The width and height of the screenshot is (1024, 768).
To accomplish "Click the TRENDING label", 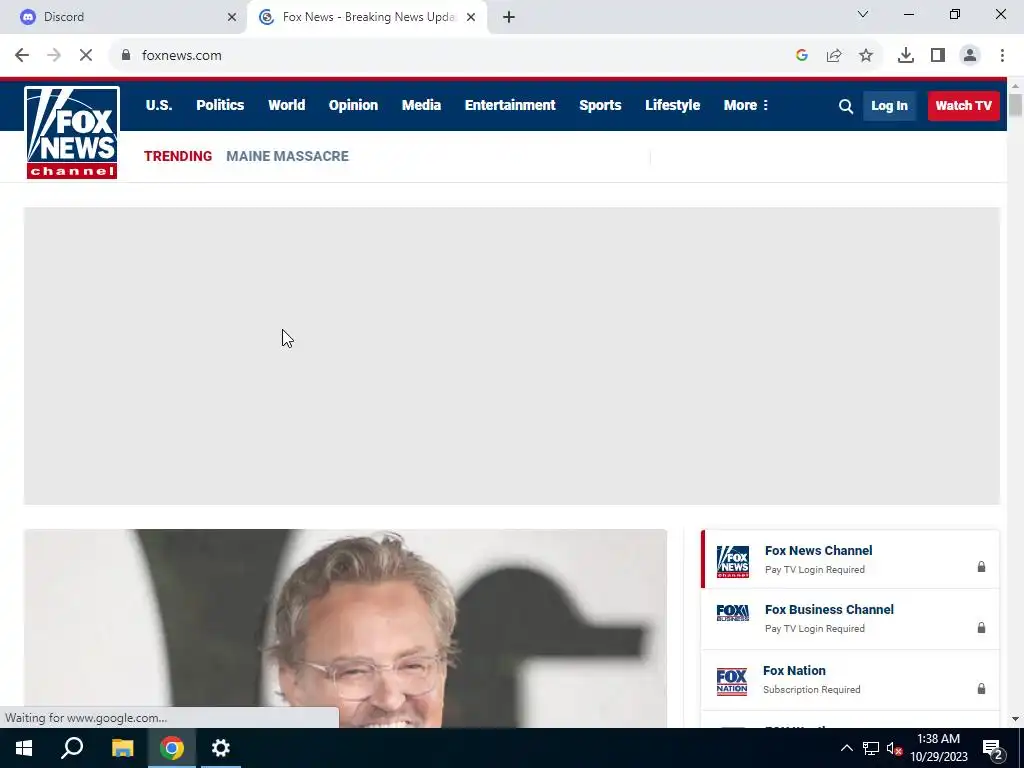I will click(178, 156).
